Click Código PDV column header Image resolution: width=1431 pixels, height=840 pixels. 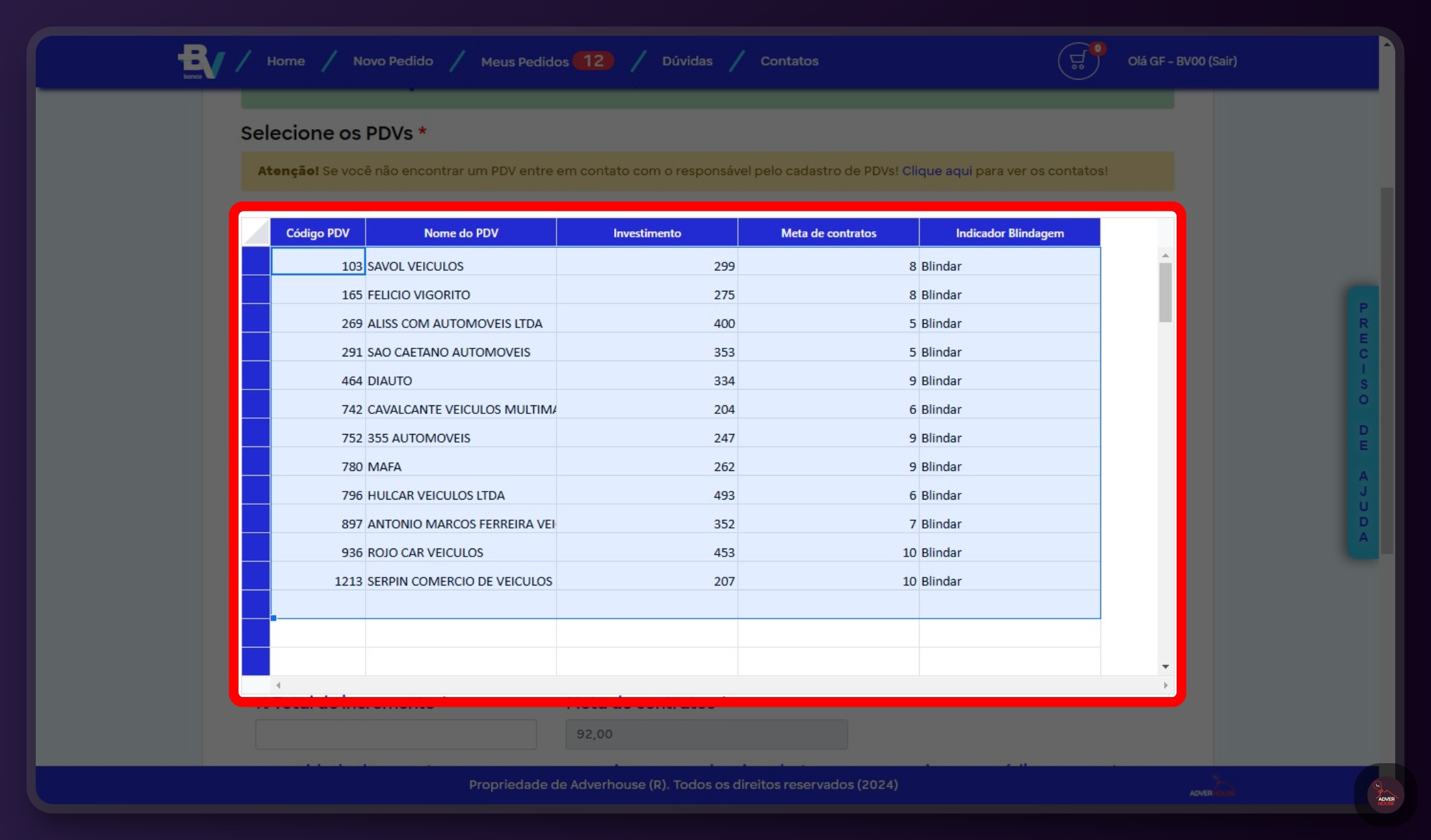click(318, 233)
